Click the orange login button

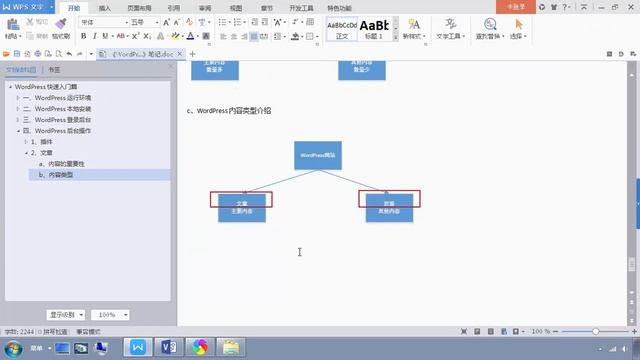pyautogui.click(x=516, y=7)
